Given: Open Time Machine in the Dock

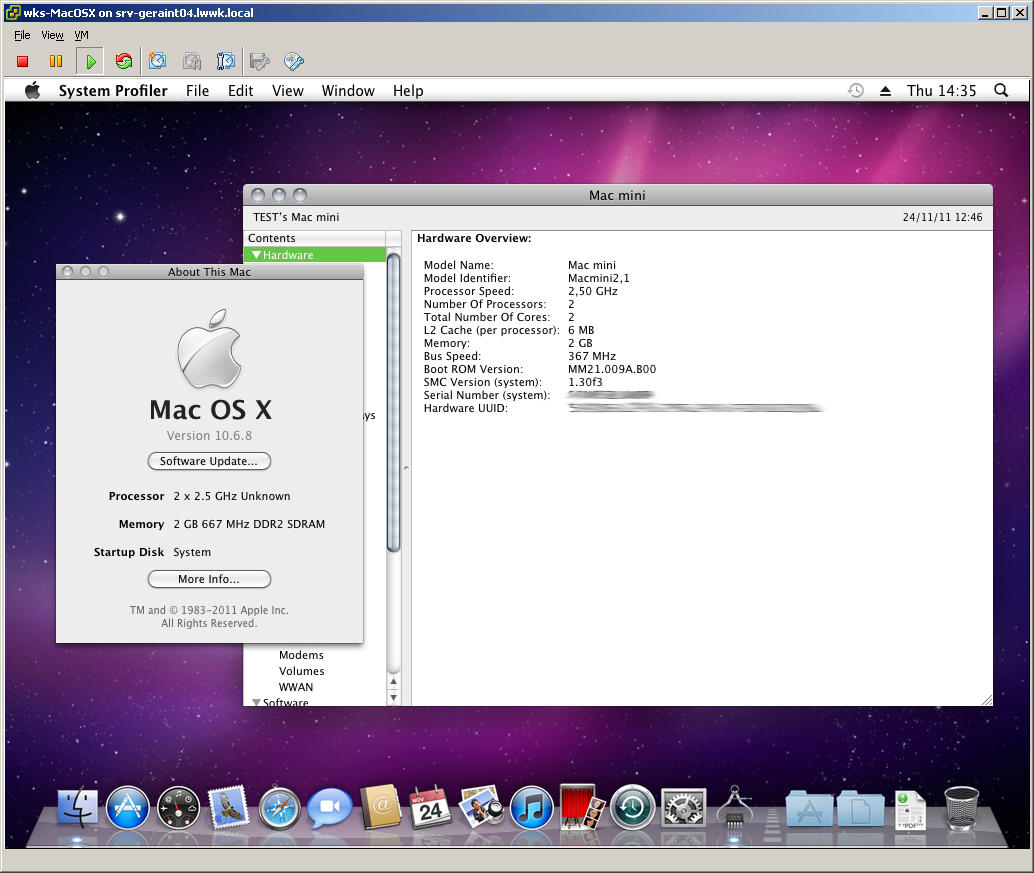Looking at the screenshot, I should [632, 806].
